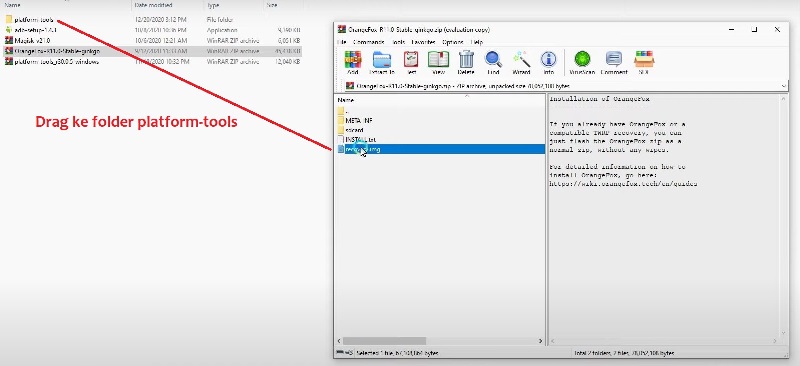Click the up scroll arrow in comment pane
The image size is (800, 366).
(x=784, y=99)
